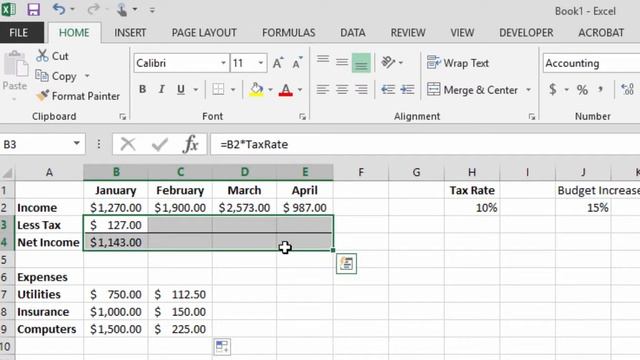Open the Borders dropdown arrow
The height and width of the screenshot is (360, 640).
233,90
